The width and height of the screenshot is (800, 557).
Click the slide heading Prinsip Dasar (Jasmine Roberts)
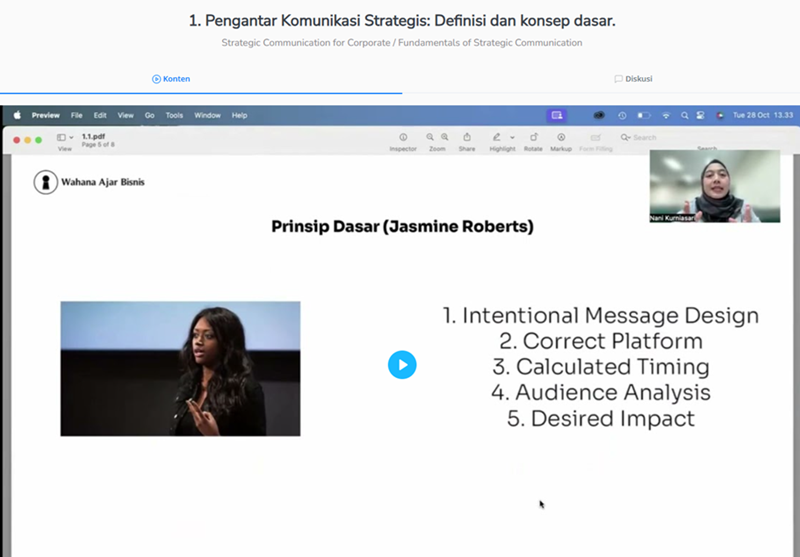[x=402, y=226]
